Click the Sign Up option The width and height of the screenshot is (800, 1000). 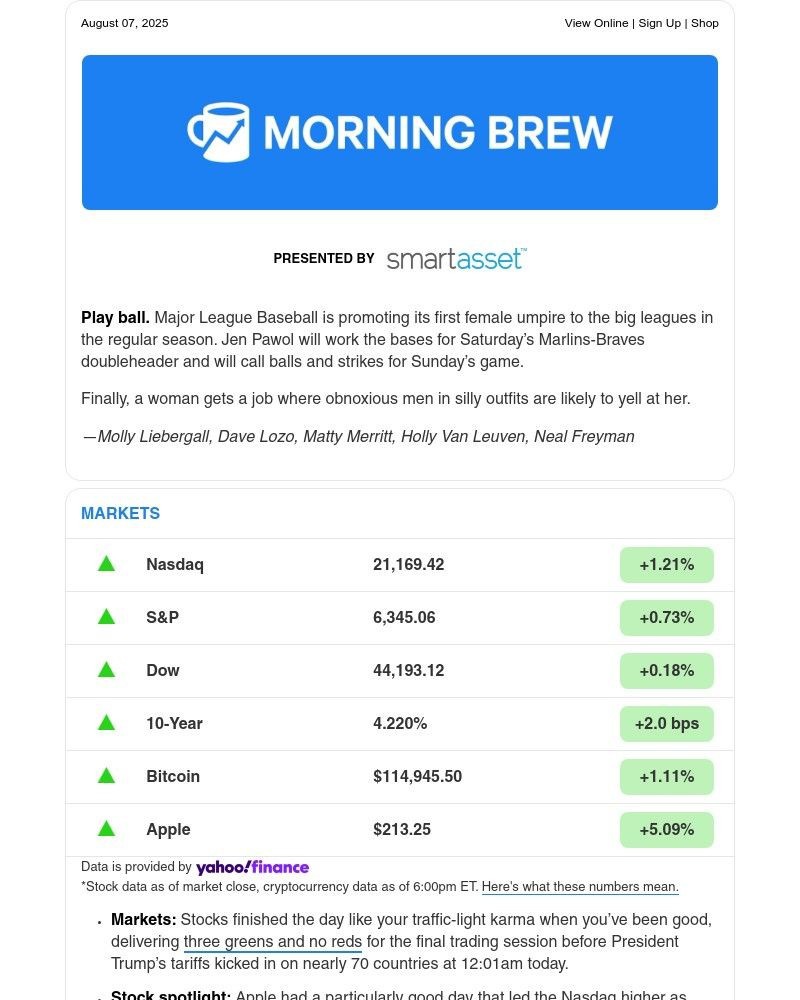coord(658,22)
